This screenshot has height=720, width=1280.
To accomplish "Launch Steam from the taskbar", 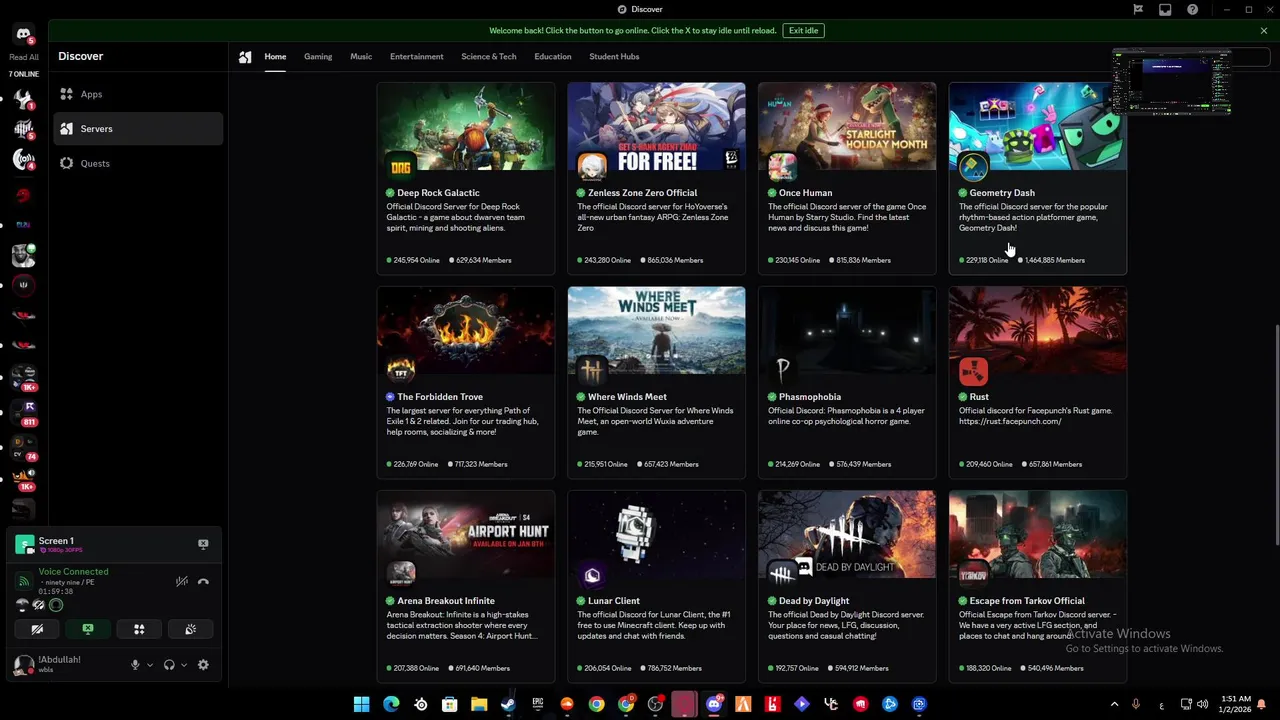I will (x=508, y=704).
